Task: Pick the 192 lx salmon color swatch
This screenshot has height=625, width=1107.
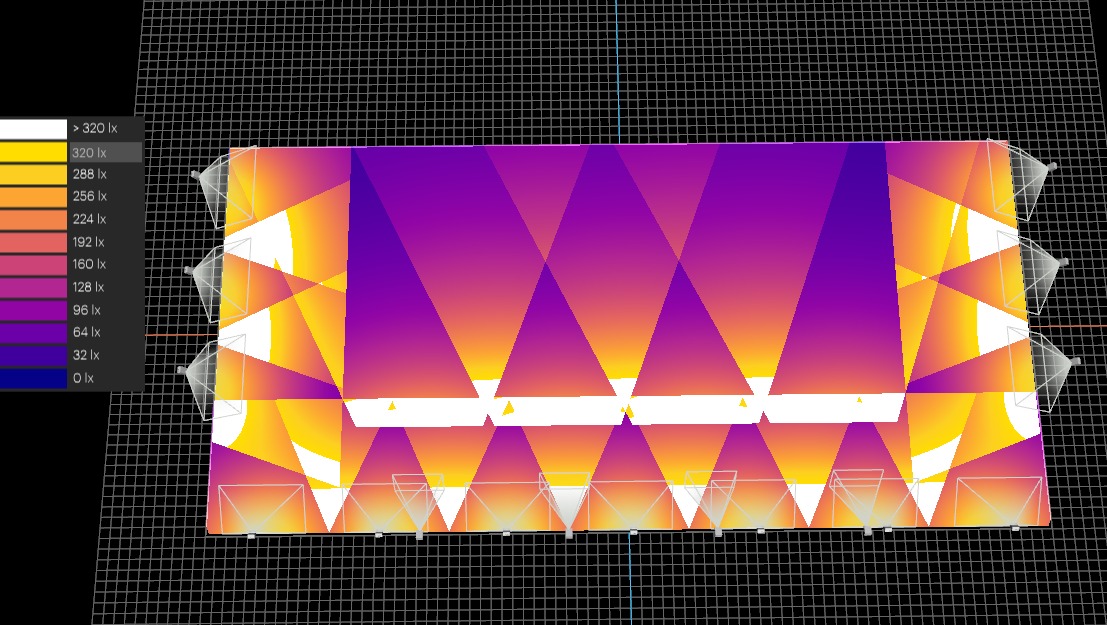Action: (x=32, y=242)
